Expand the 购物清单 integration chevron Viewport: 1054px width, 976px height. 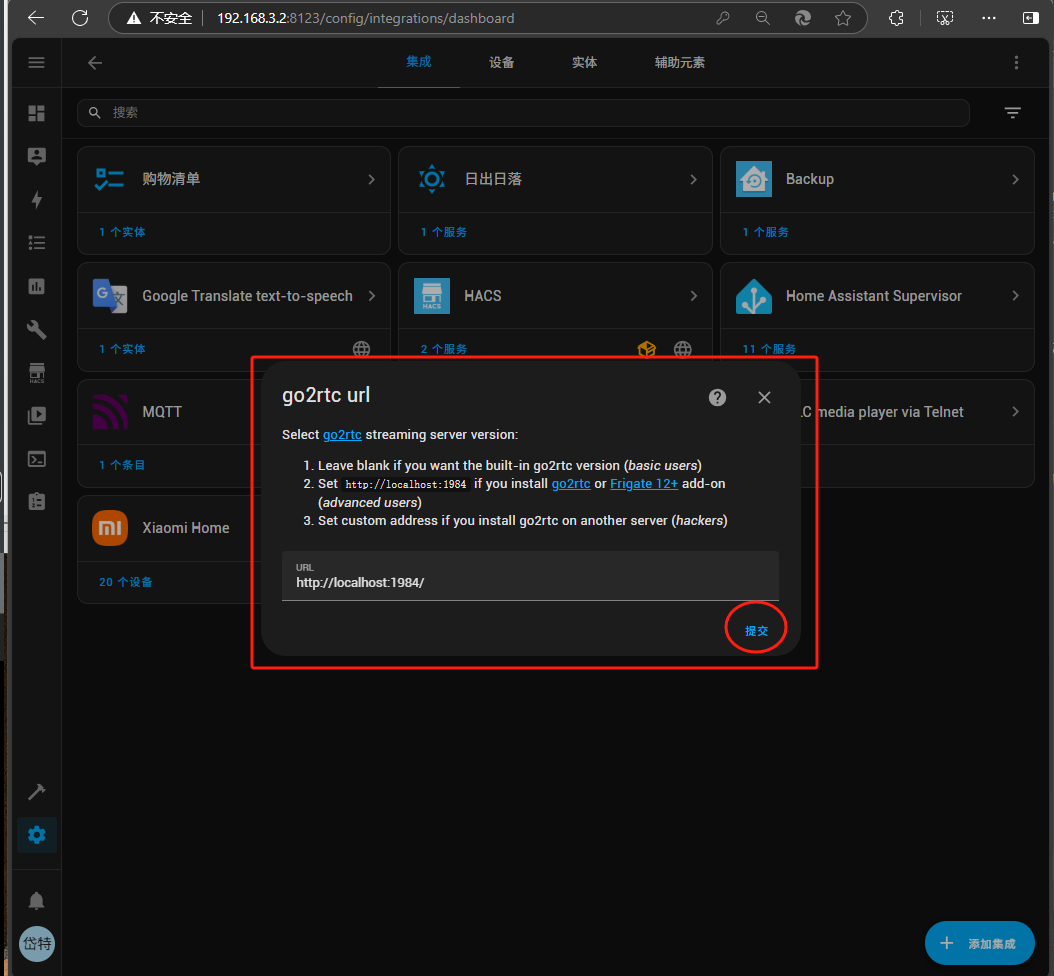(371, 180)
